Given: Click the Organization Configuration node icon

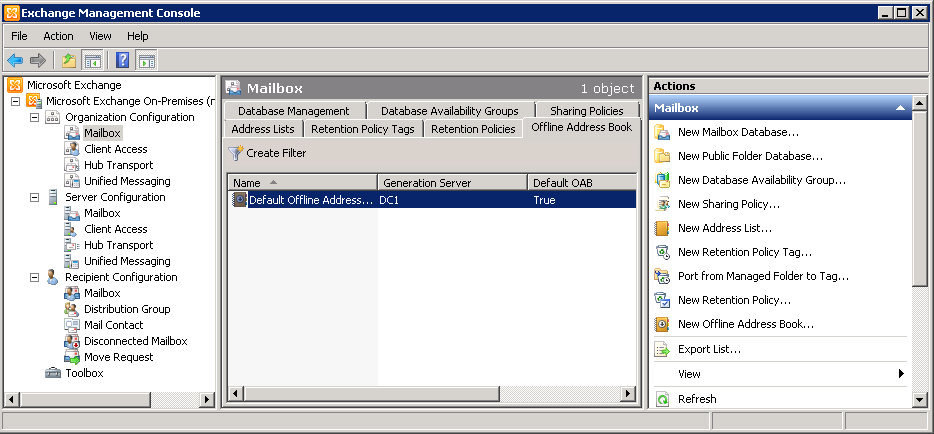Looking at the screenshot, I should click(x=54, y=117).
